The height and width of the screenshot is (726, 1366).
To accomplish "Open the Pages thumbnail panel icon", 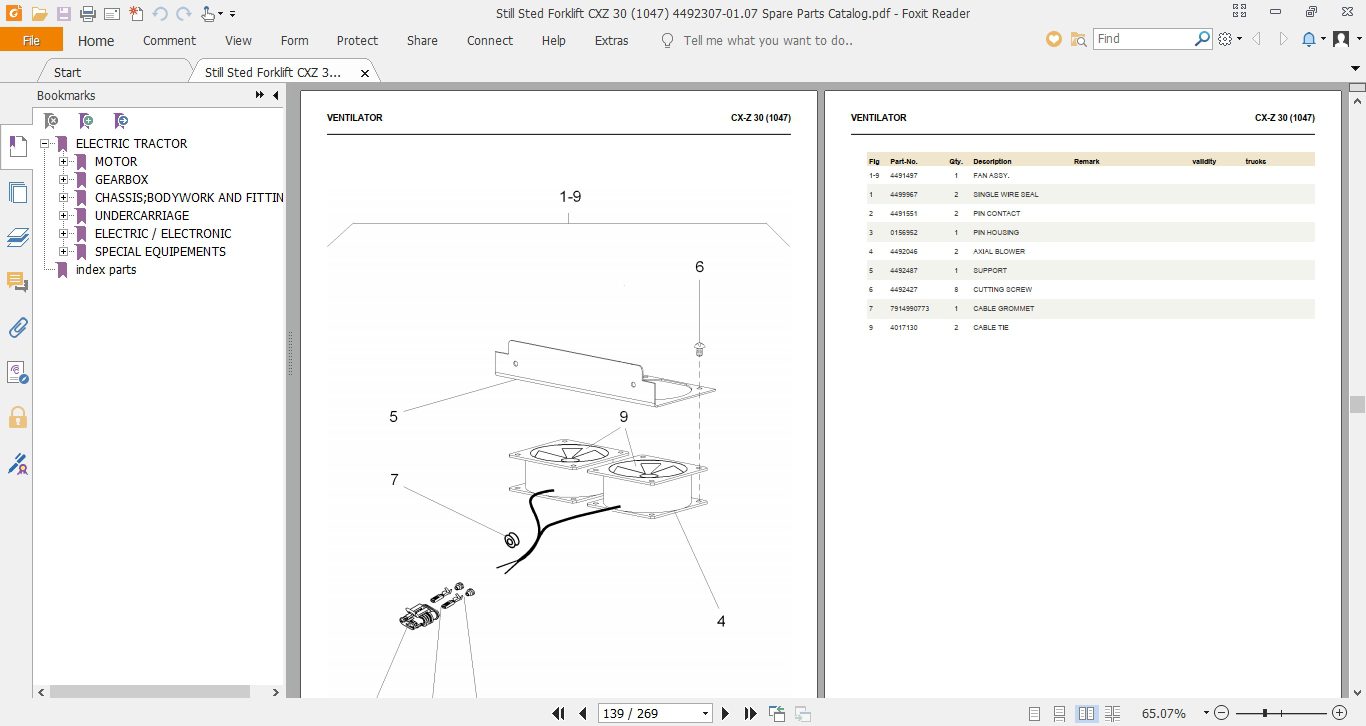I will pos(17,193).
